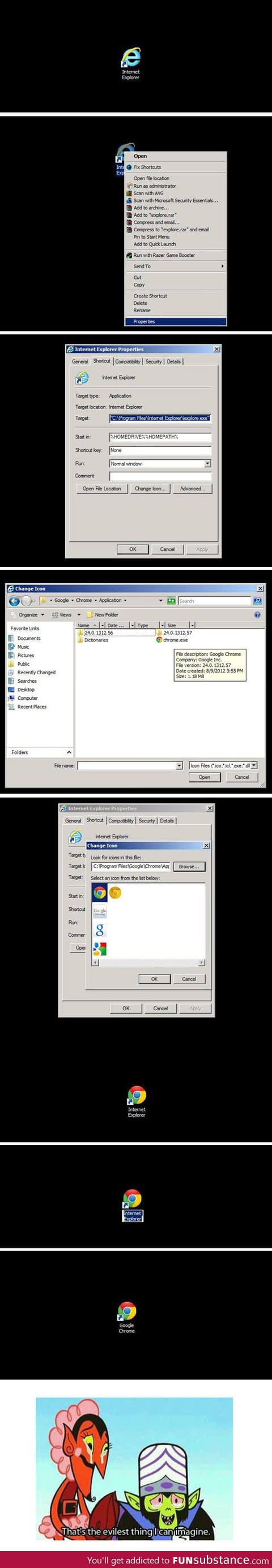Click New Folder in the toolbar

pyautogui.click(x=103, y=615)
